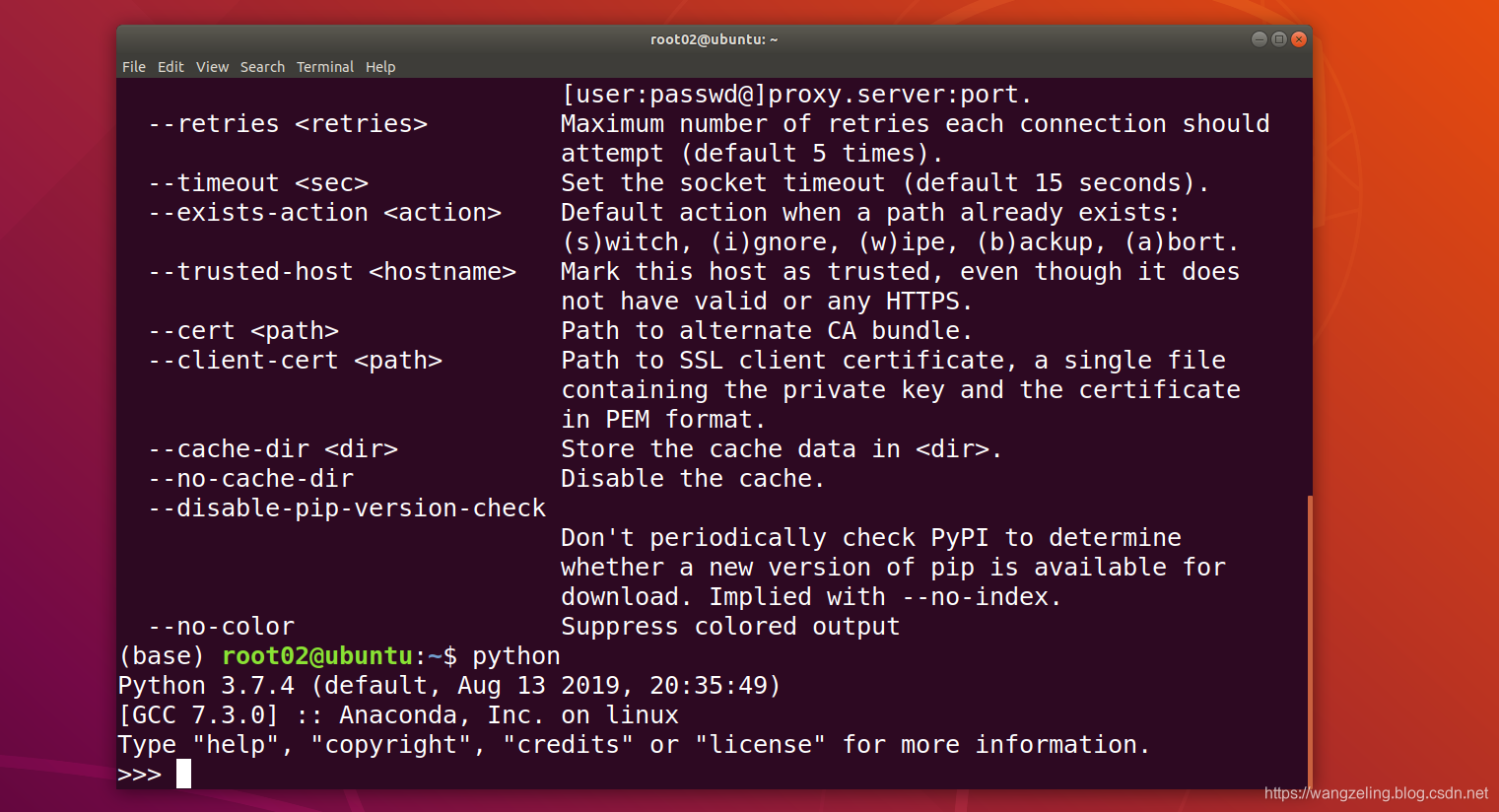1499x812 pixels.
Task: Click the '--cert <path>' option text
Action: (243, 331)
